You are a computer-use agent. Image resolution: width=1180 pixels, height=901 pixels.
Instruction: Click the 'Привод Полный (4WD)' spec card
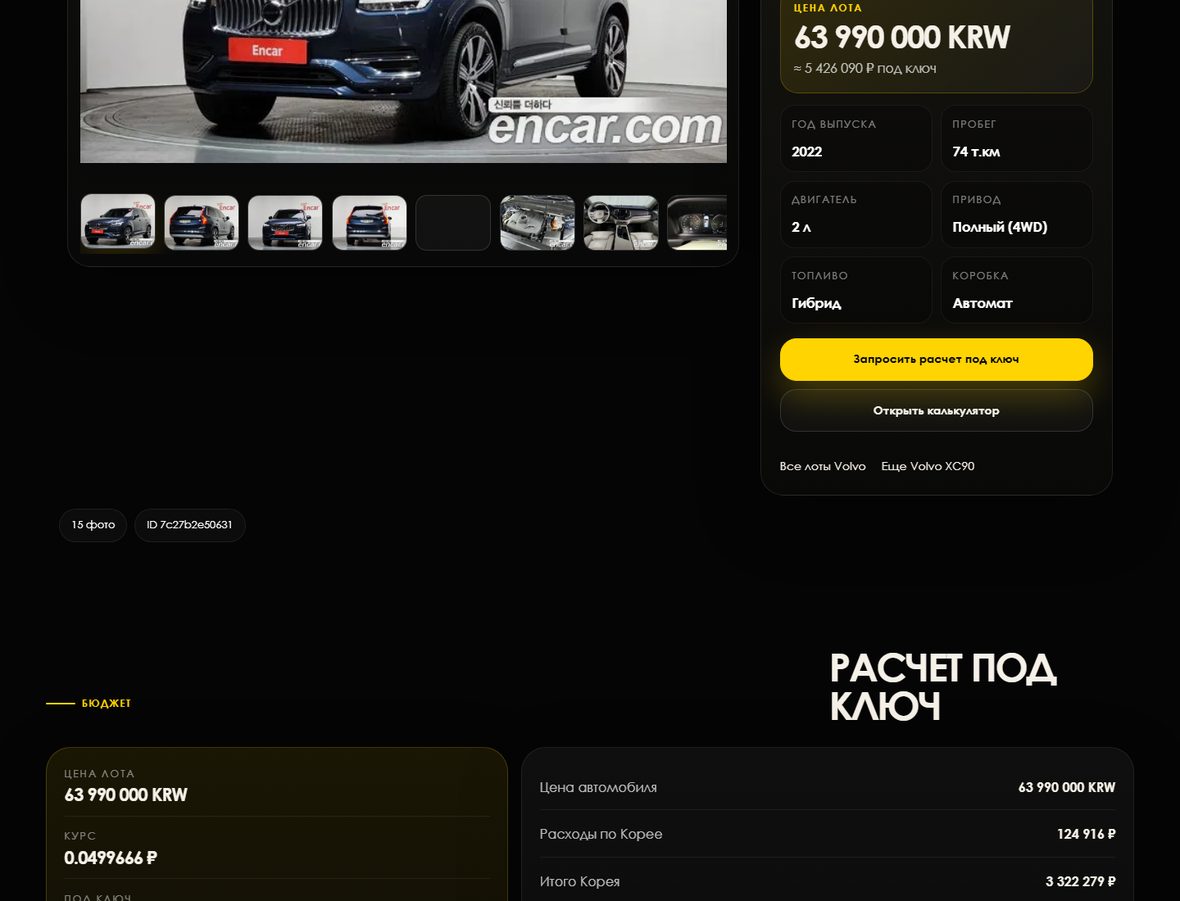1017,214
